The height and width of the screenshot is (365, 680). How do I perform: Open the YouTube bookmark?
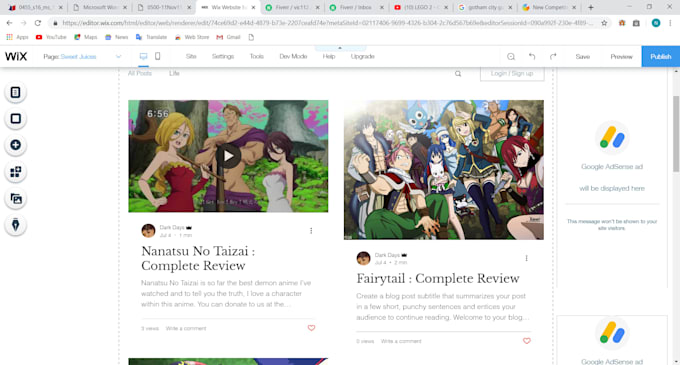coord(51,37)
